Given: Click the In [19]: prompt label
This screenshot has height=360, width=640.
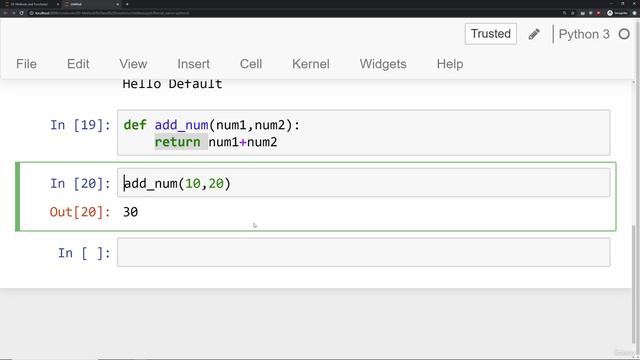Looking at the screenshot, I should pyautogui.click(x=80, y=125).
